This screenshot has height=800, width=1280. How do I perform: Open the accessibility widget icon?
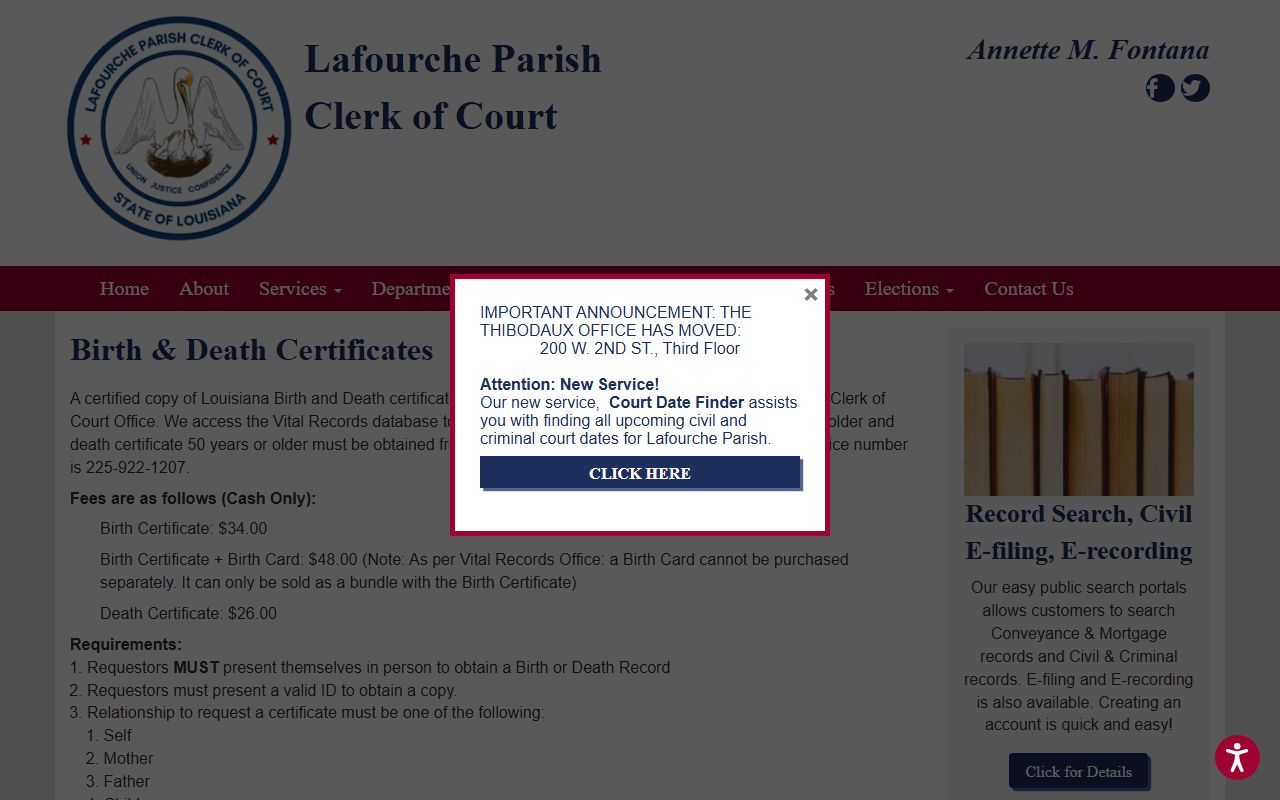coord(1237,757)
